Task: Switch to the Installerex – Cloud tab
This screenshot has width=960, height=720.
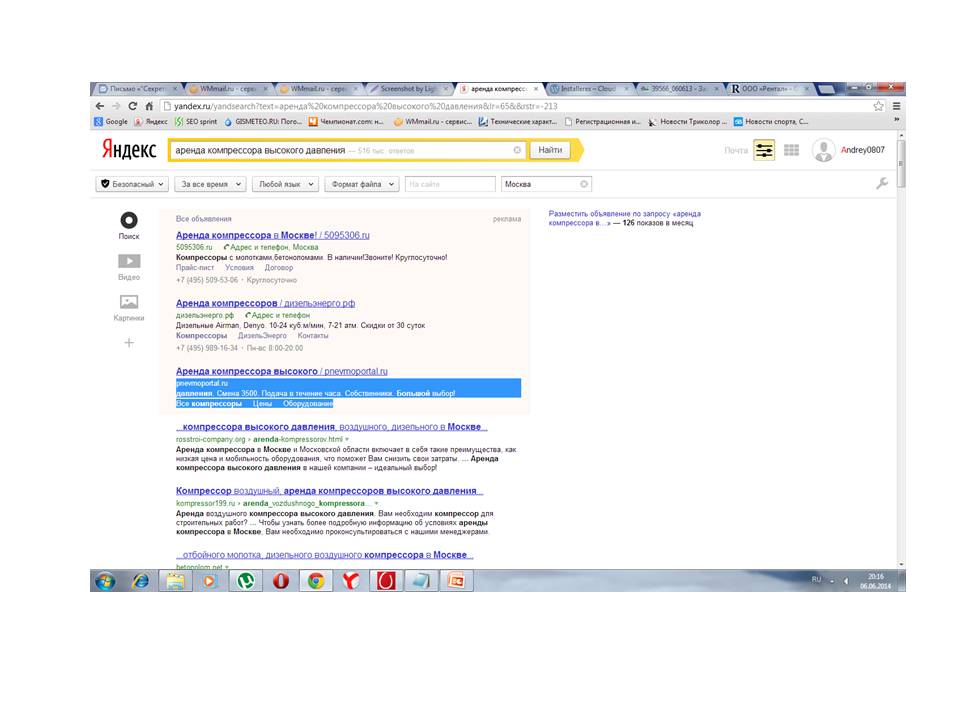Action: (x=588, y=89)
